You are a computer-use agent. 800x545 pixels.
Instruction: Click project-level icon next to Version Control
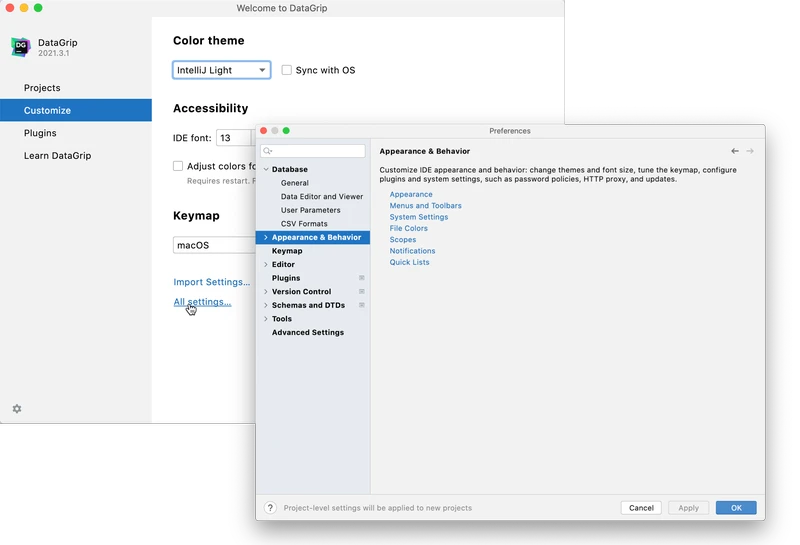coord(362,291)
